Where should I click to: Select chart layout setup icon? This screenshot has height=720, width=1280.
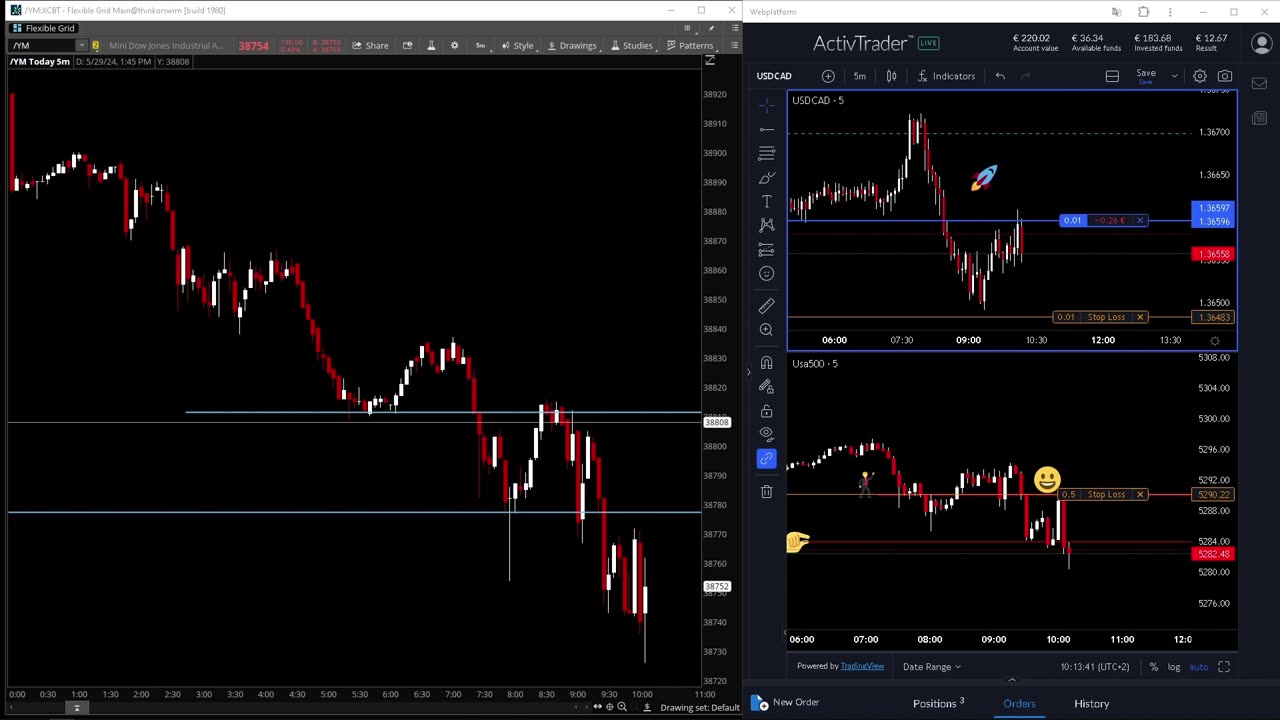click(1112, 76)
